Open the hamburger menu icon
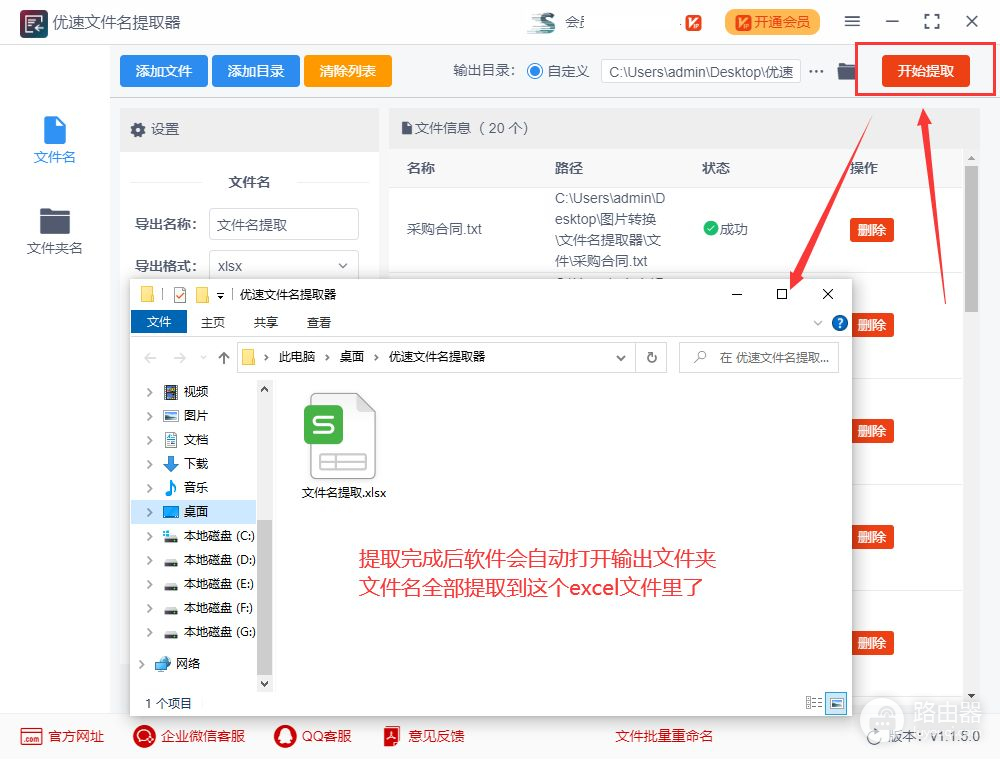 pos(852,22)
